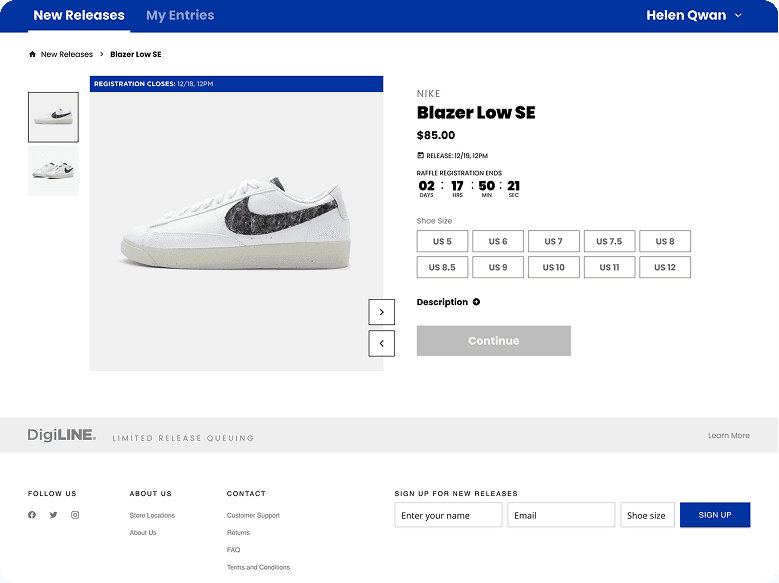779x583 pixels.
Task: Select the second shoe thumbnail image
Action: [53, 171]
